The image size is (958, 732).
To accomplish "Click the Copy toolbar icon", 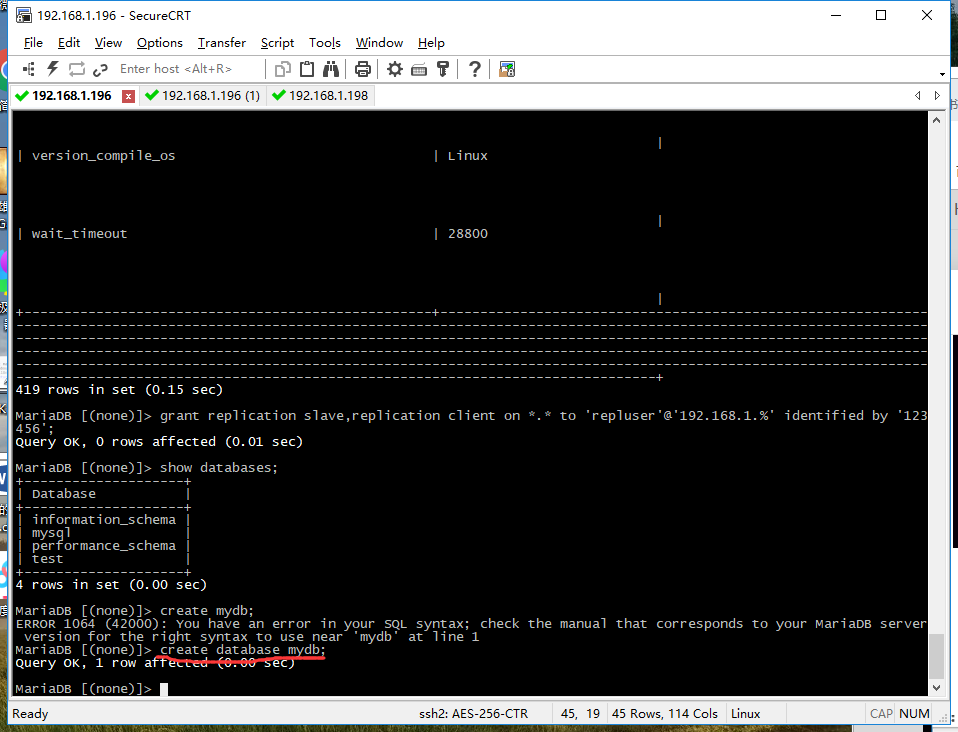I will (x=282, y=69).
